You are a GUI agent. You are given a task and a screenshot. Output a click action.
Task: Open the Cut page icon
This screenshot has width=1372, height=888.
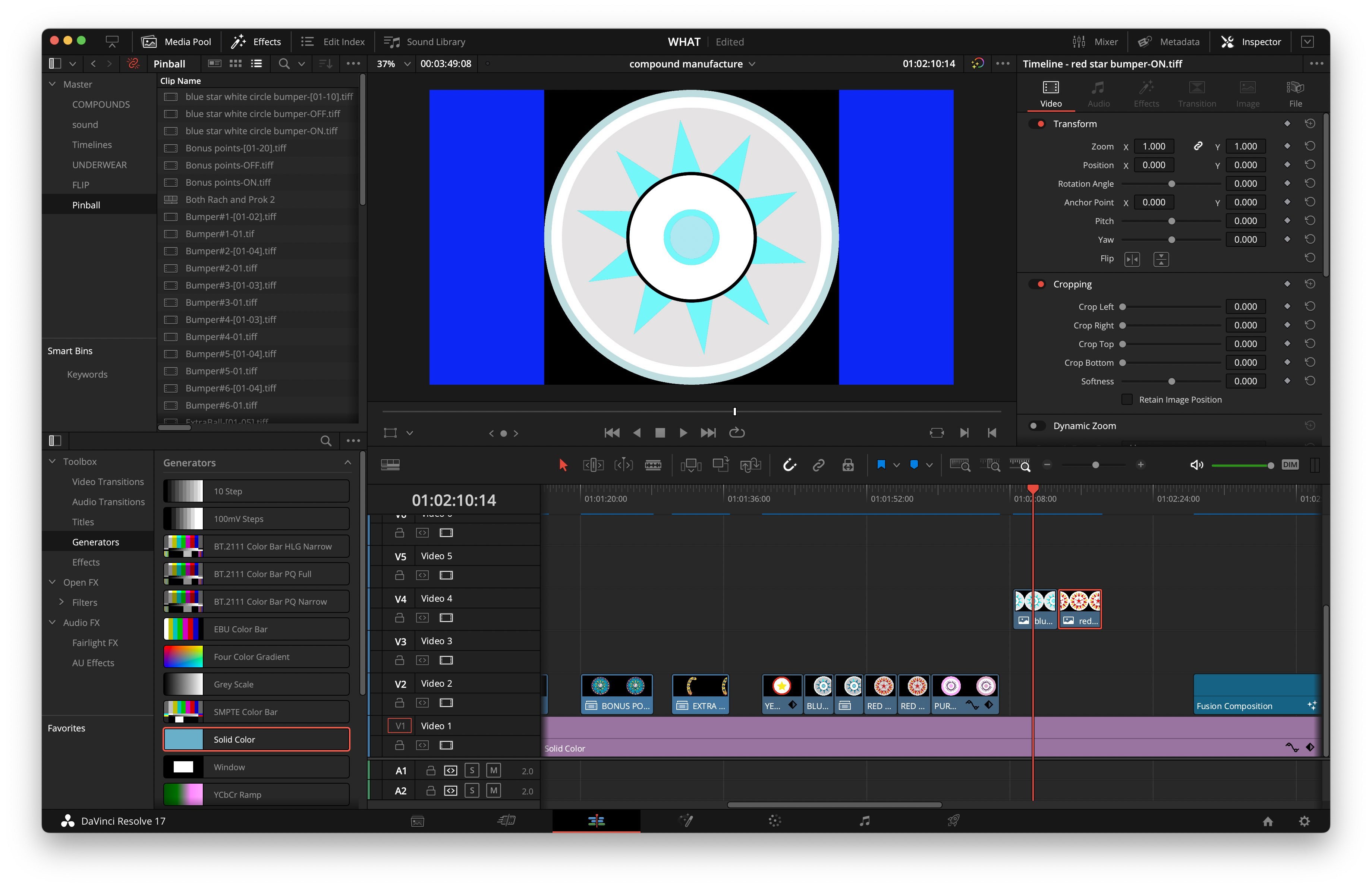tap(507, 821)
